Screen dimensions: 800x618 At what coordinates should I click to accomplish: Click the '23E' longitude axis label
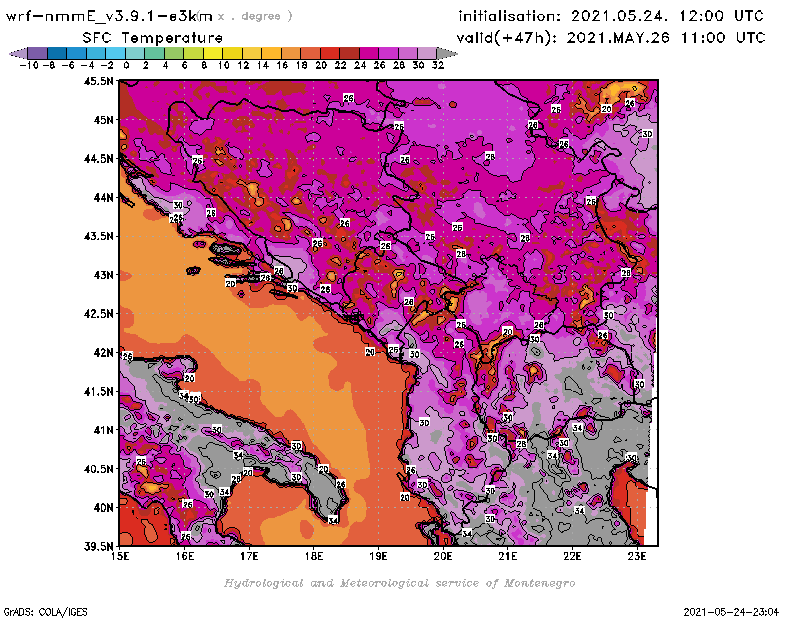click(x=637, y=556)
